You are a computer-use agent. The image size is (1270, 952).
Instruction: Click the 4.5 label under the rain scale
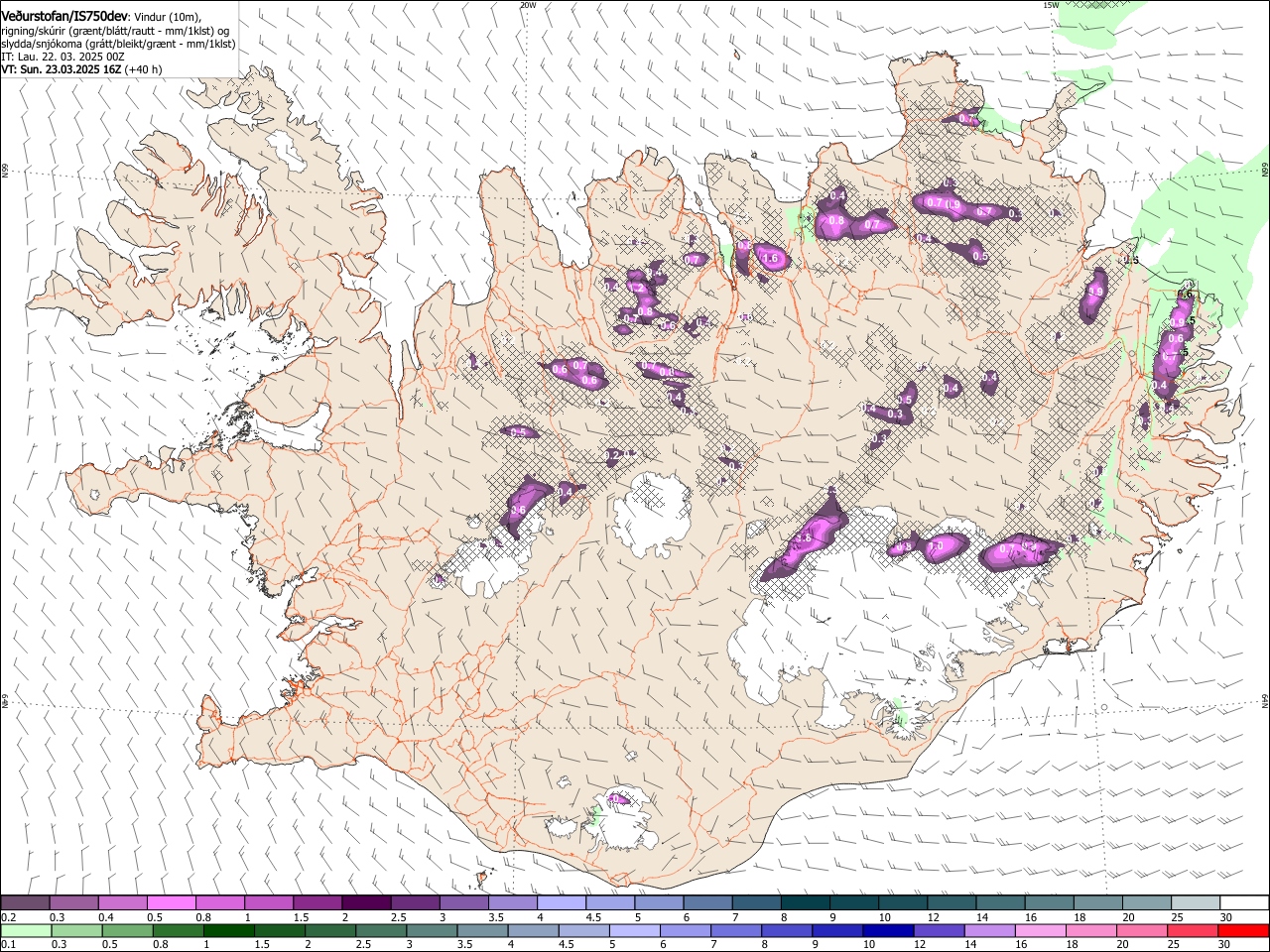click(x=566, y=945)
